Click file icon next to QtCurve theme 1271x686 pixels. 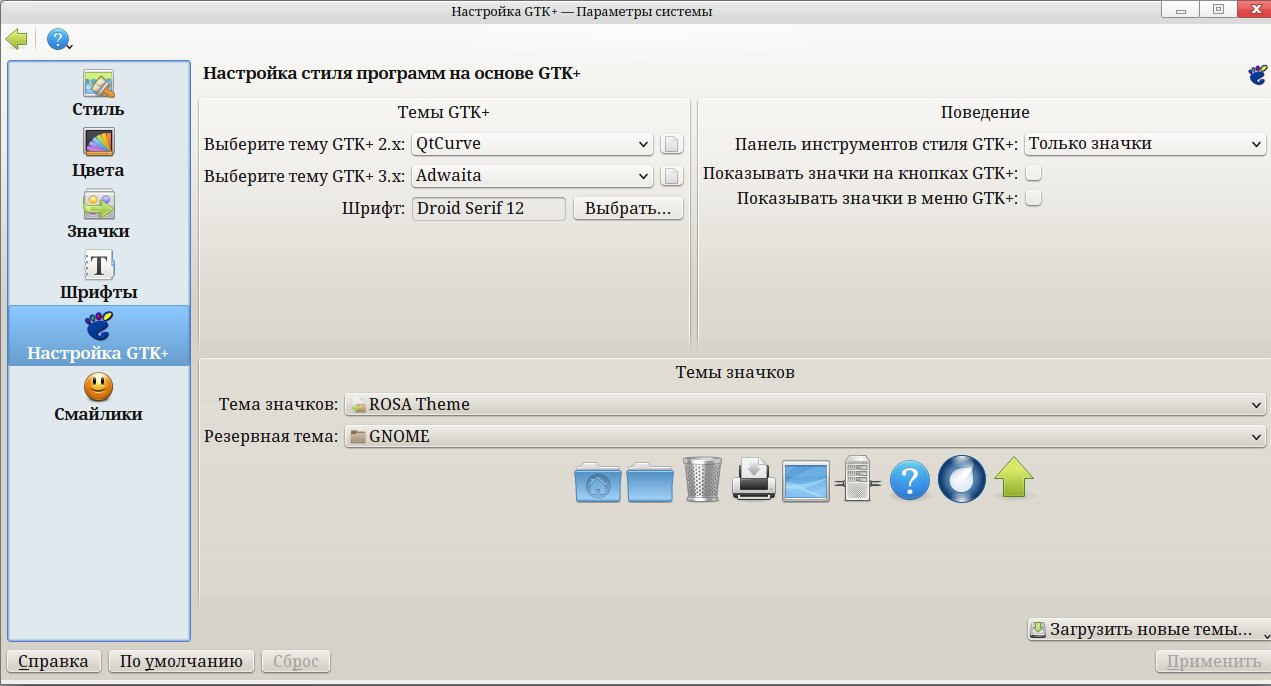click(672, 145)
